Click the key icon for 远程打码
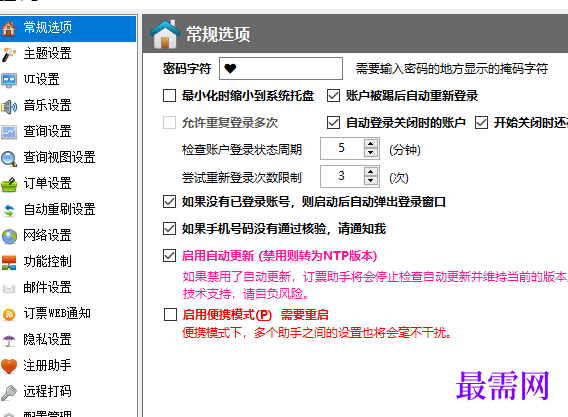The height and width of the screenshot is (417, 568). (x=9, y=392)
